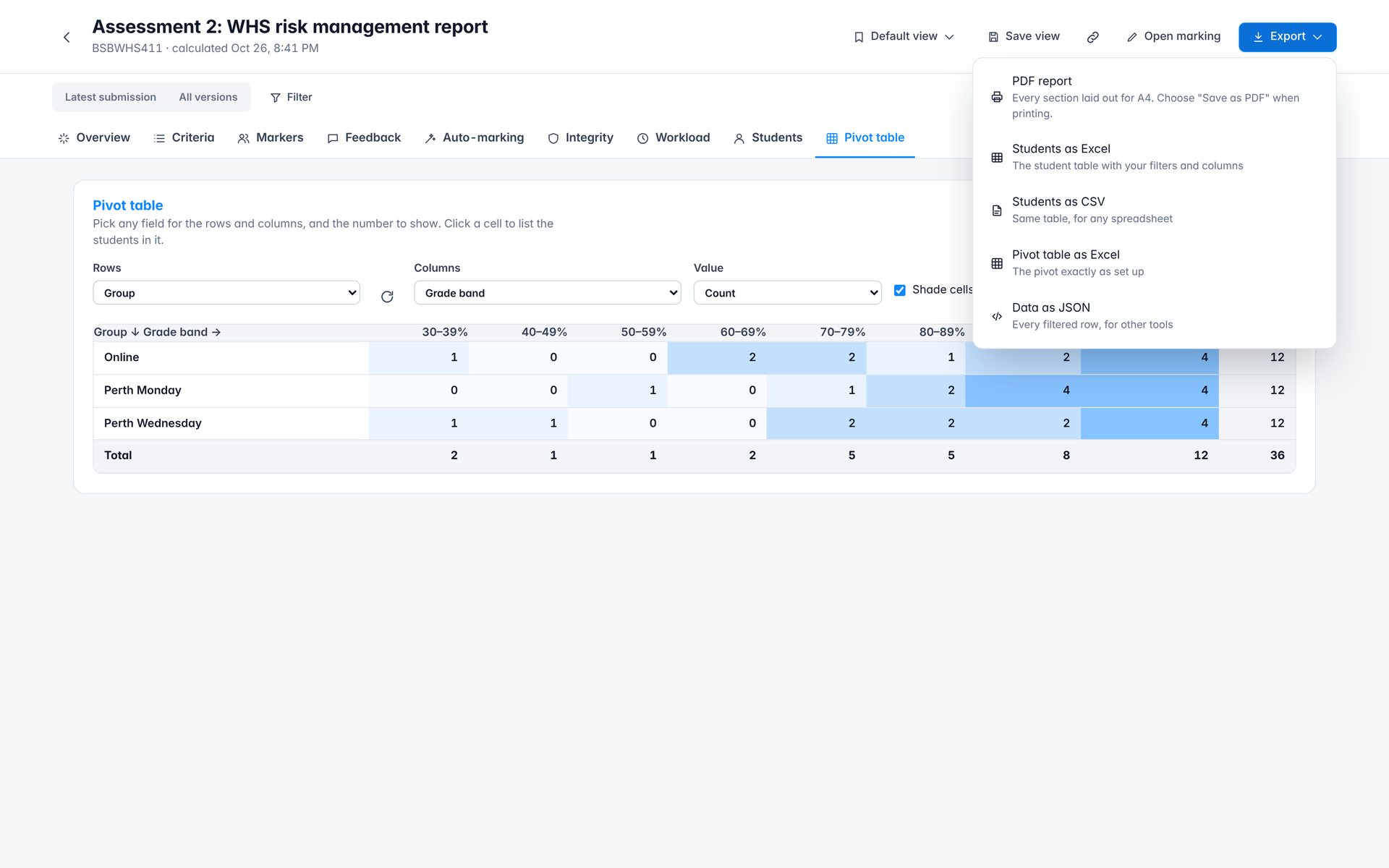Click the swap rows and columns icon
This screenshot has width=1389, height=868.
click(387, 297)
